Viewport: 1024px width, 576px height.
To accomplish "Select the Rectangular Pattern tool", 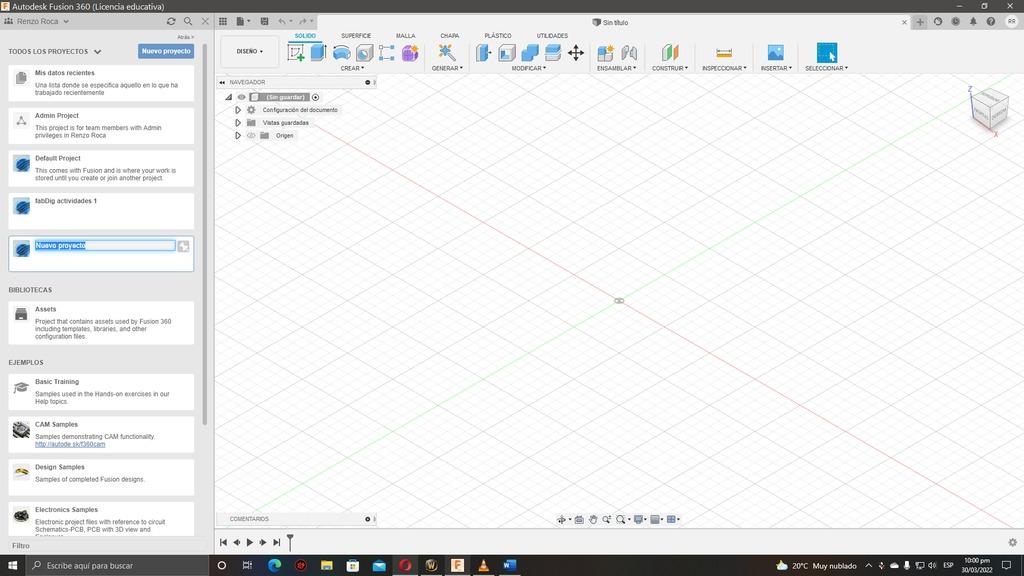I will tap(387, 53).
